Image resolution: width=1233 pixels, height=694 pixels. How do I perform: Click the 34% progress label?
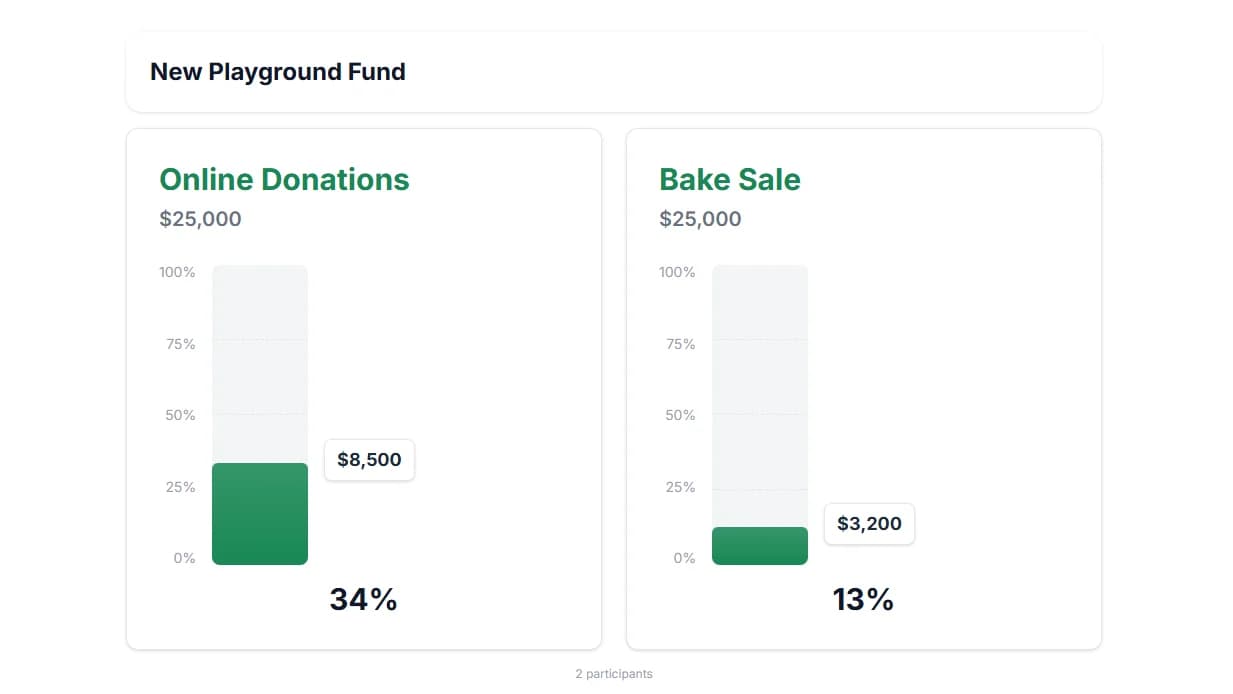[x=363, y=599]
